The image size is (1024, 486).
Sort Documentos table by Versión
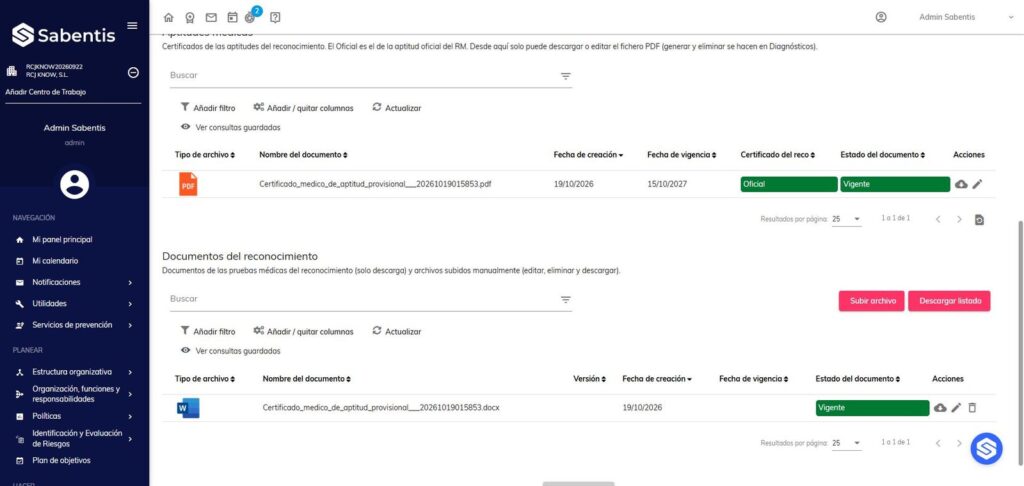590,379
